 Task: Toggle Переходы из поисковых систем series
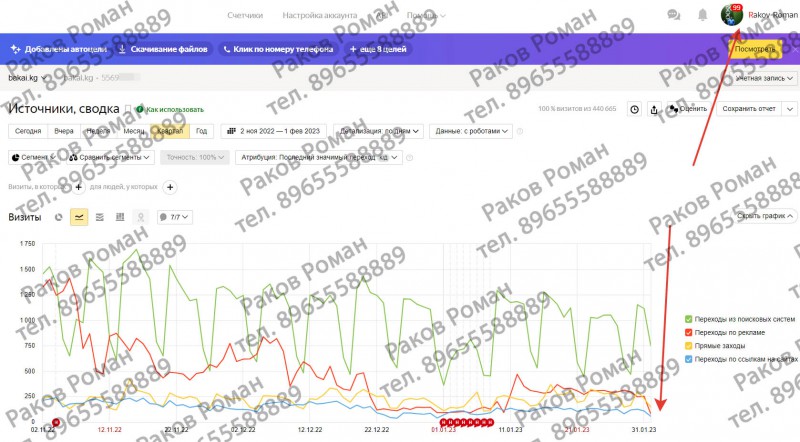[x=740, y=319]
